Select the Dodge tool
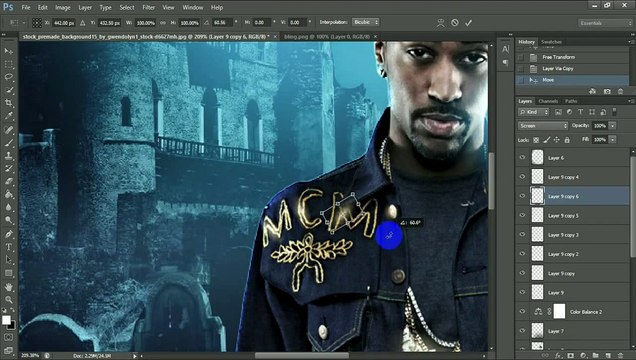 click(x=9, y=221)
